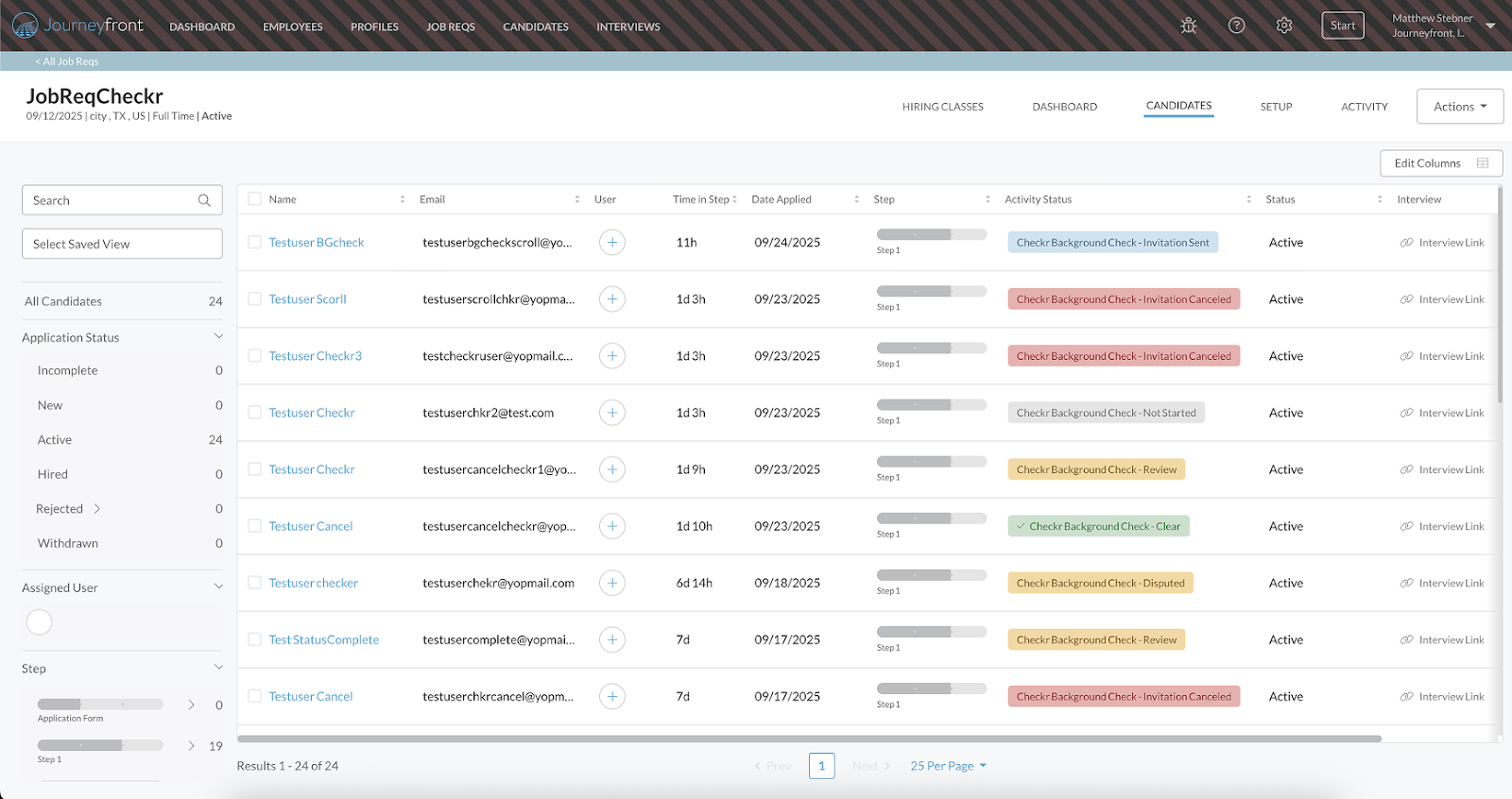
Task: Click the Journeyfront logo
Action: point(77,25)
